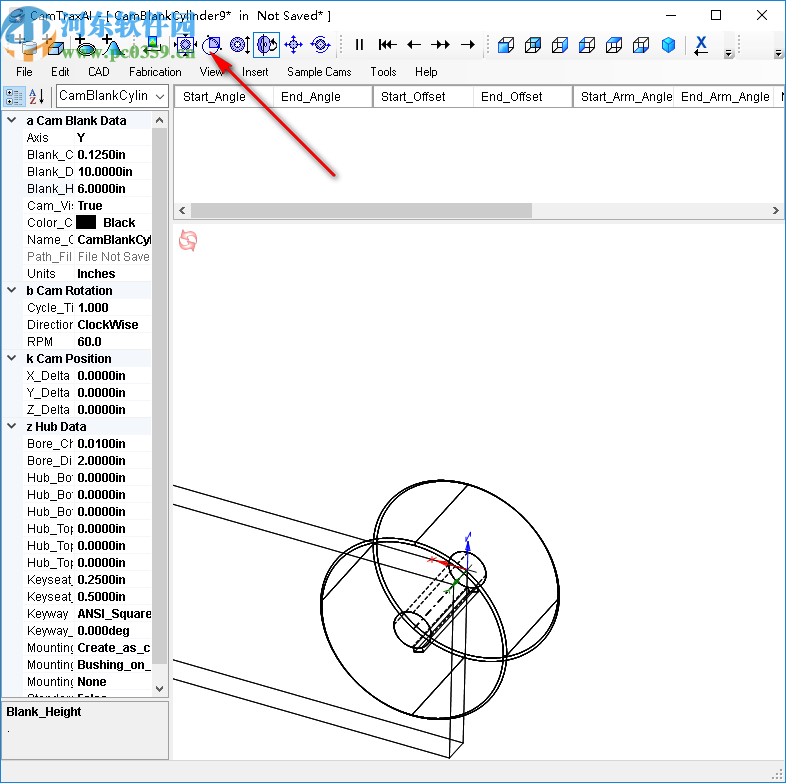Viewport: 786px width, 783px height.
Task: Click the X axis arrow icon
Action: (701, 45)
